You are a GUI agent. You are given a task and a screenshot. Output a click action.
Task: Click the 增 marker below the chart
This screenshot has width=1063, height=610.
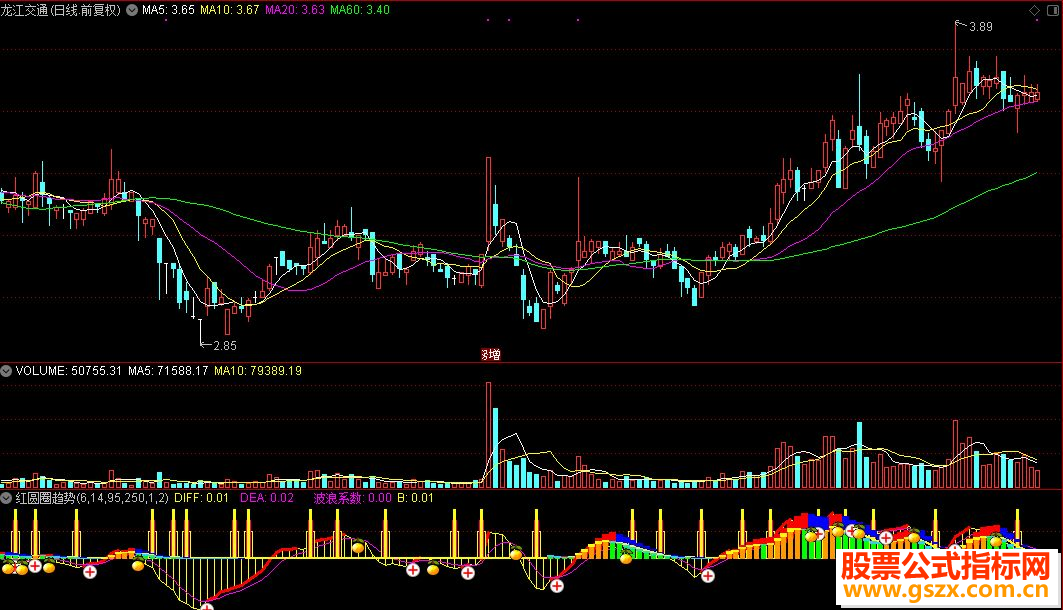pyautogui.click(x=491, y=354)
